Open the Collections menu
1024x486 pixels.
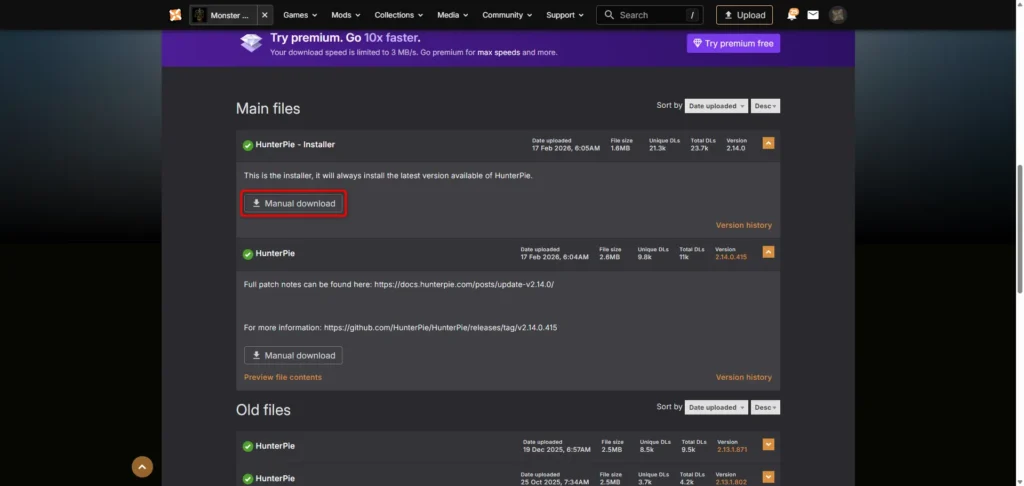click(x=398, y=15)
